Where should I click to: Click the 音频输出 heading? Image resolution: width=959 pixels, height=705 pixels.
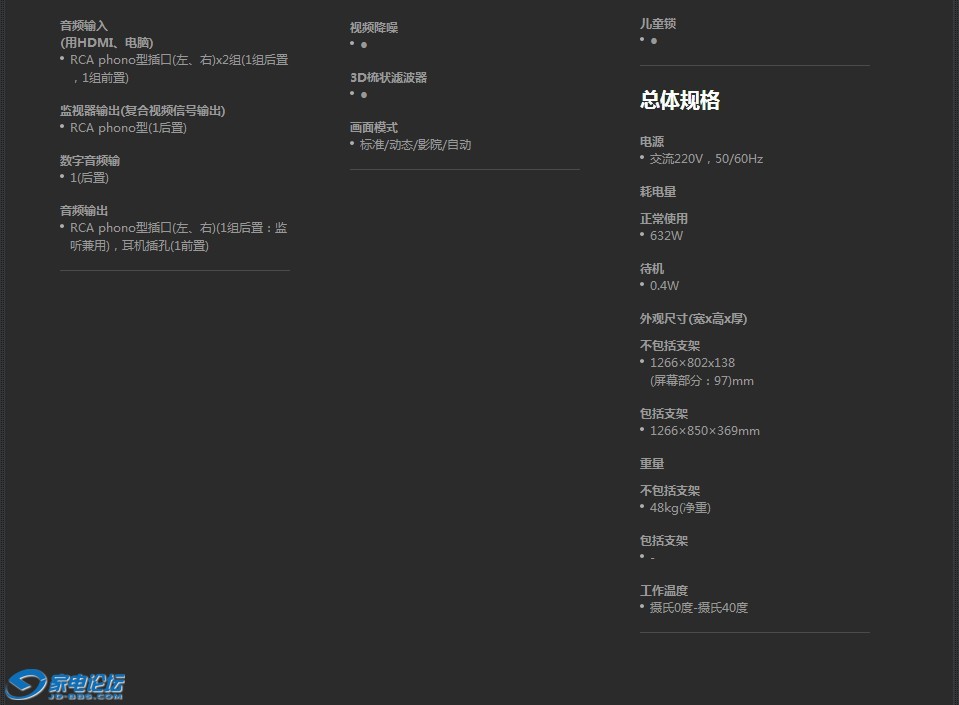coord(84,210)
